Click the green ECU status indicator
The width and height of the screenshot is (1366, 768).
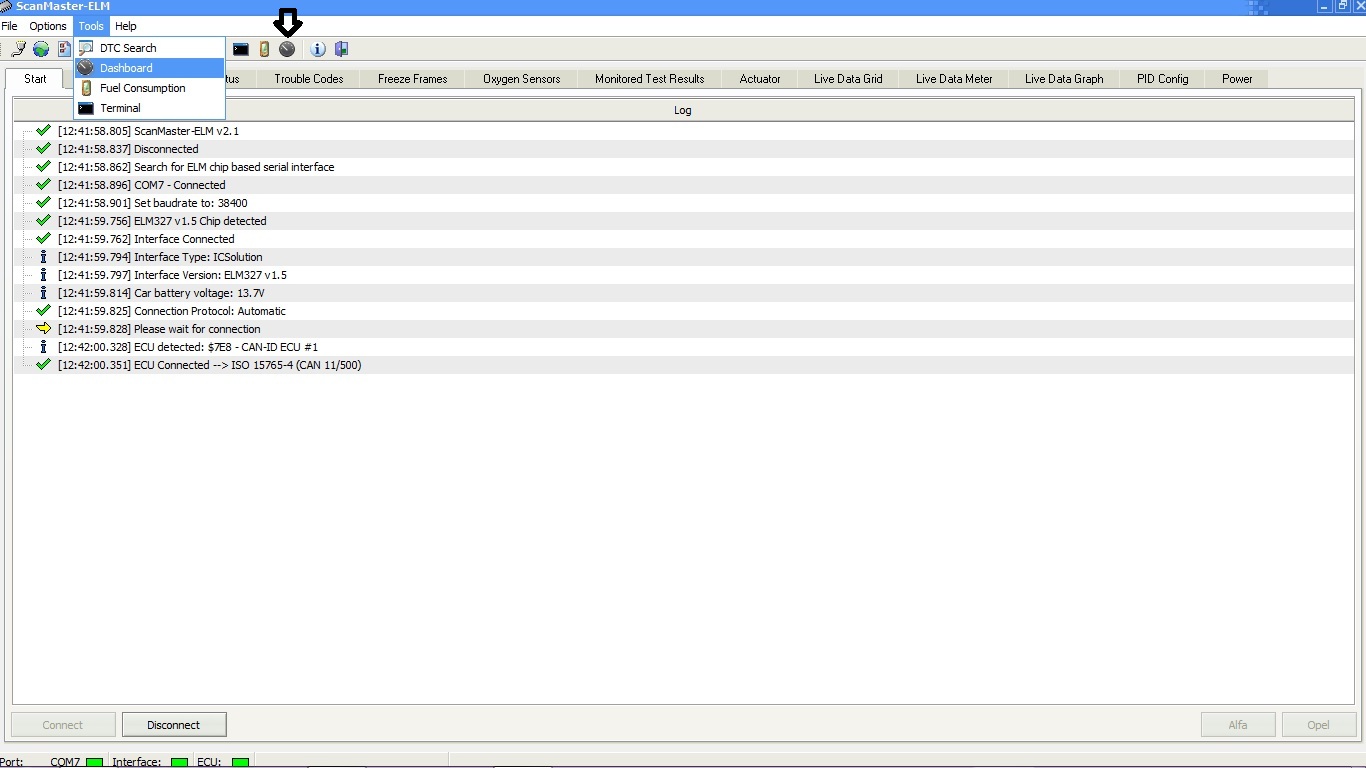(x=239, y=761)
